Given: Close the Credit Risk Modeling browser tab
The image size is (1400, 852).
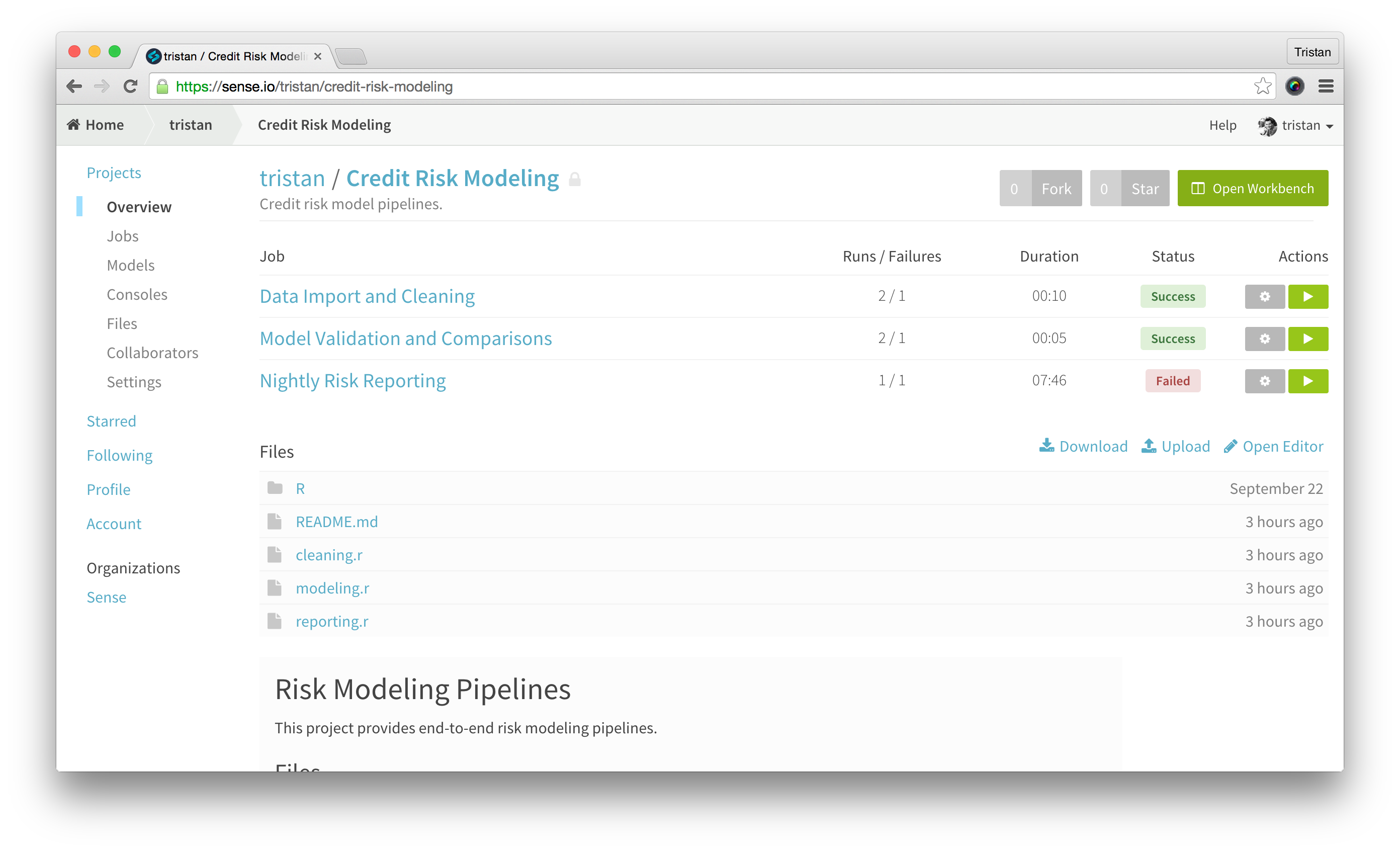Looking at the screenshot, I should point(318,56).
